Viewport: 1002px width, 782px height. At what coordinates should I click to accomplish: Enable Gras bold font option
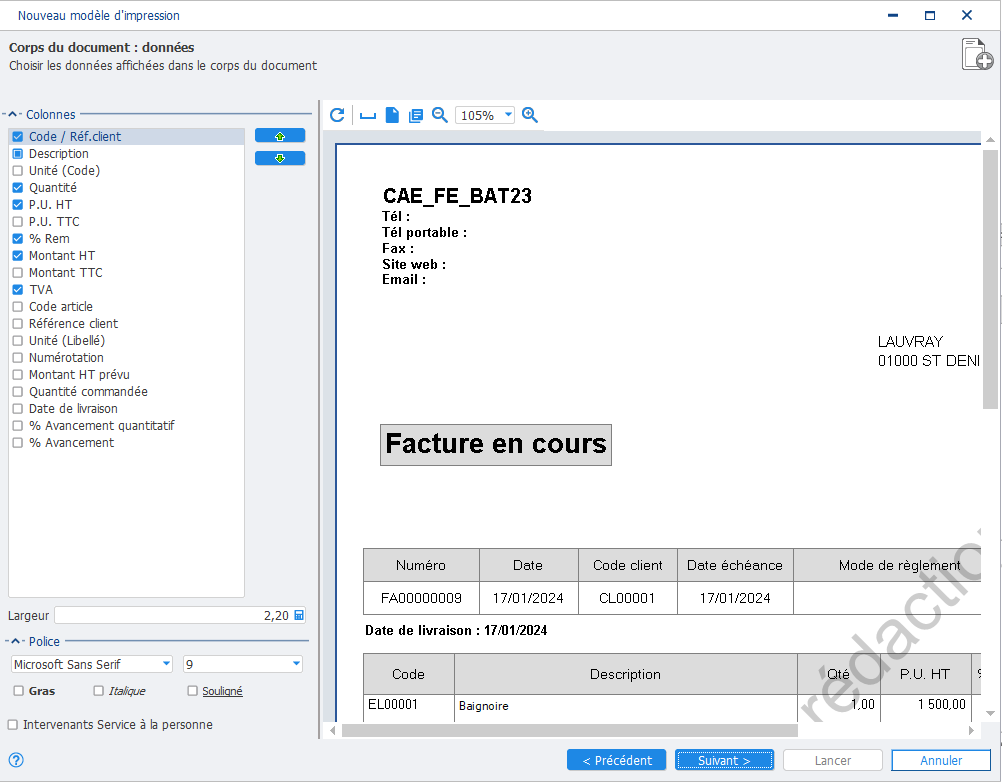[x=19, y=691]
